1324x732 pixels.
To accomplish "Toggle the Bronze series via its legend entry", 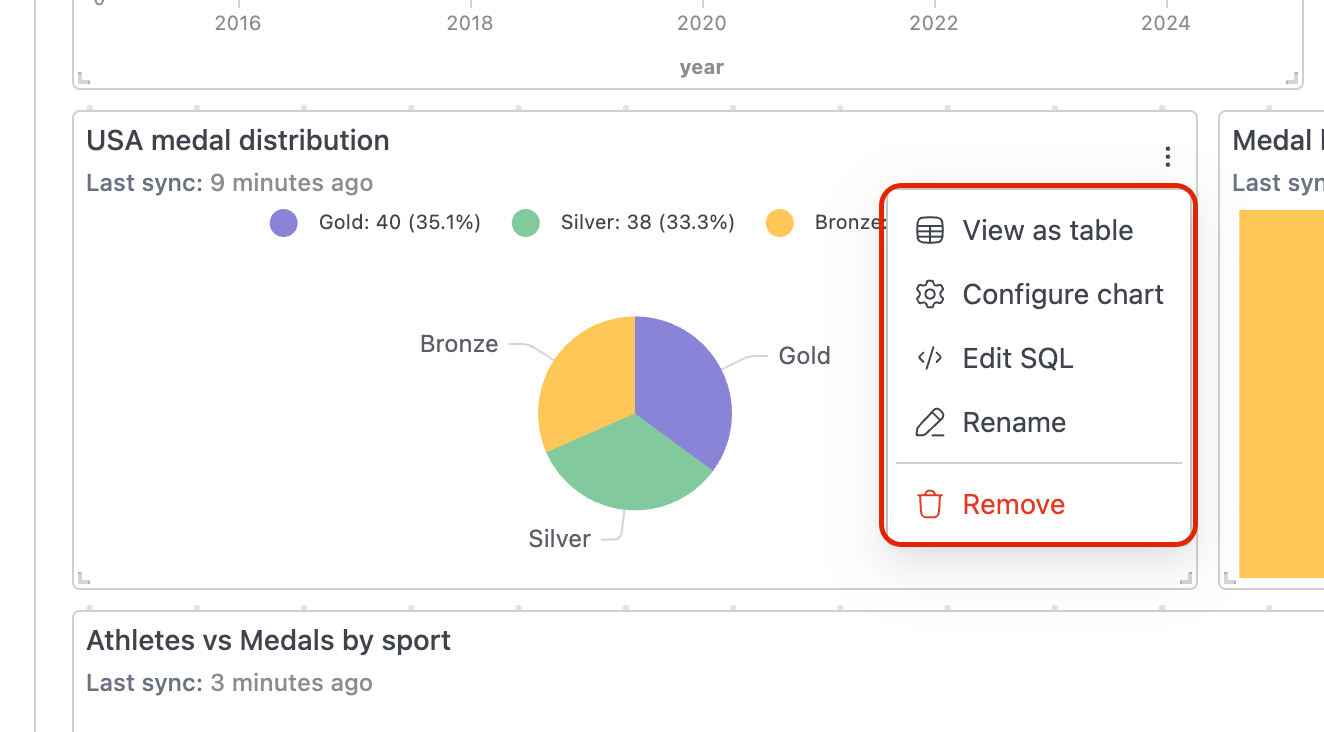I will [830, 222].
